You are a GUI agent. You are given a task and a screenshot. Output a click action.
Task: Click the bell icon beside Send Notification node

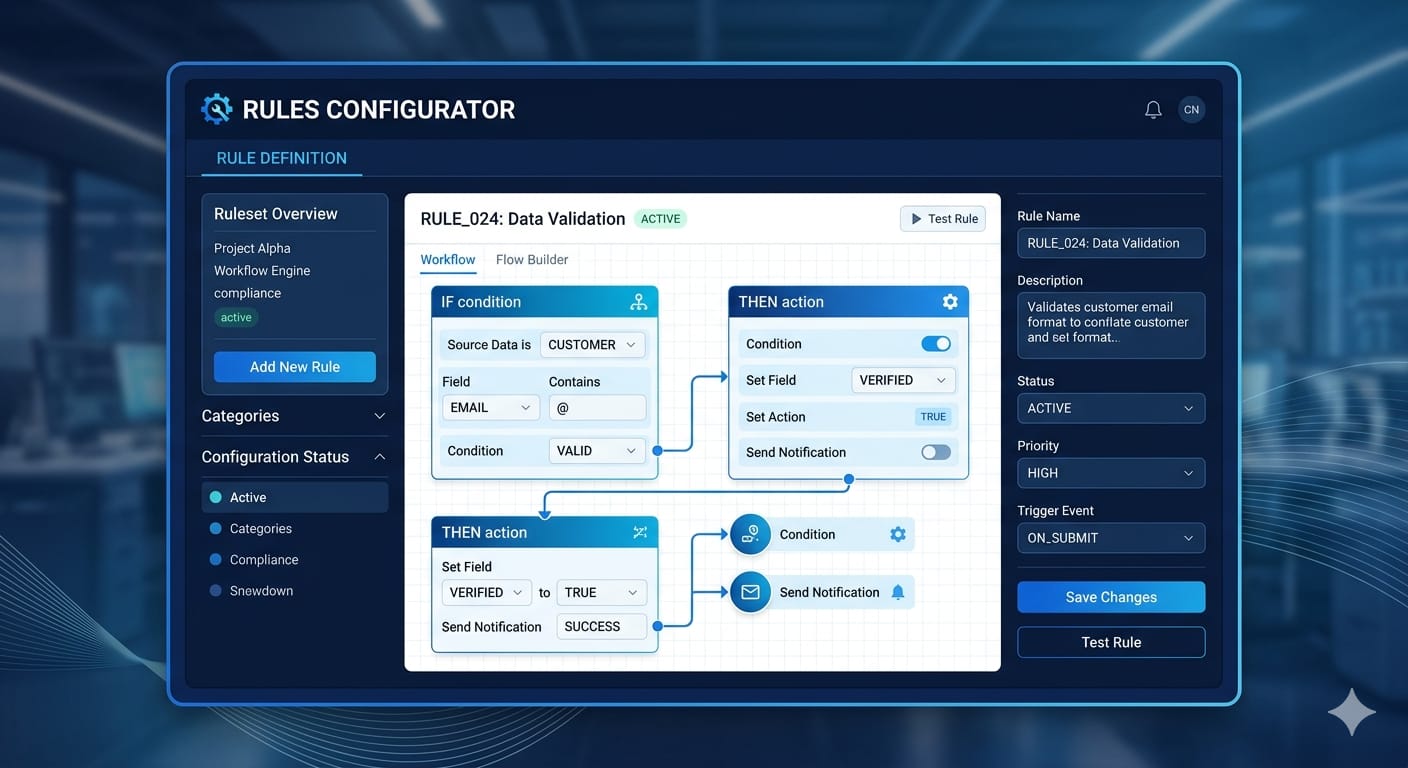click(898, 592)
